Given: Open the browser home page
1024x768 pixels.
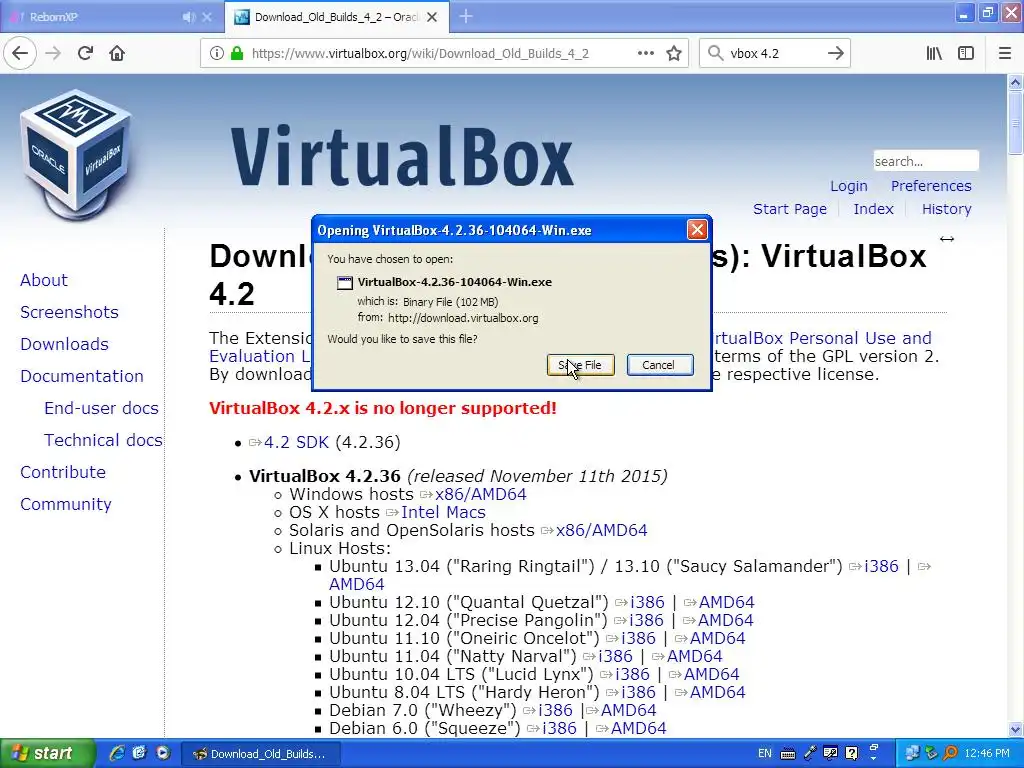Looking at the screenshot, I should pyautogui.click(x=117, y=54).
